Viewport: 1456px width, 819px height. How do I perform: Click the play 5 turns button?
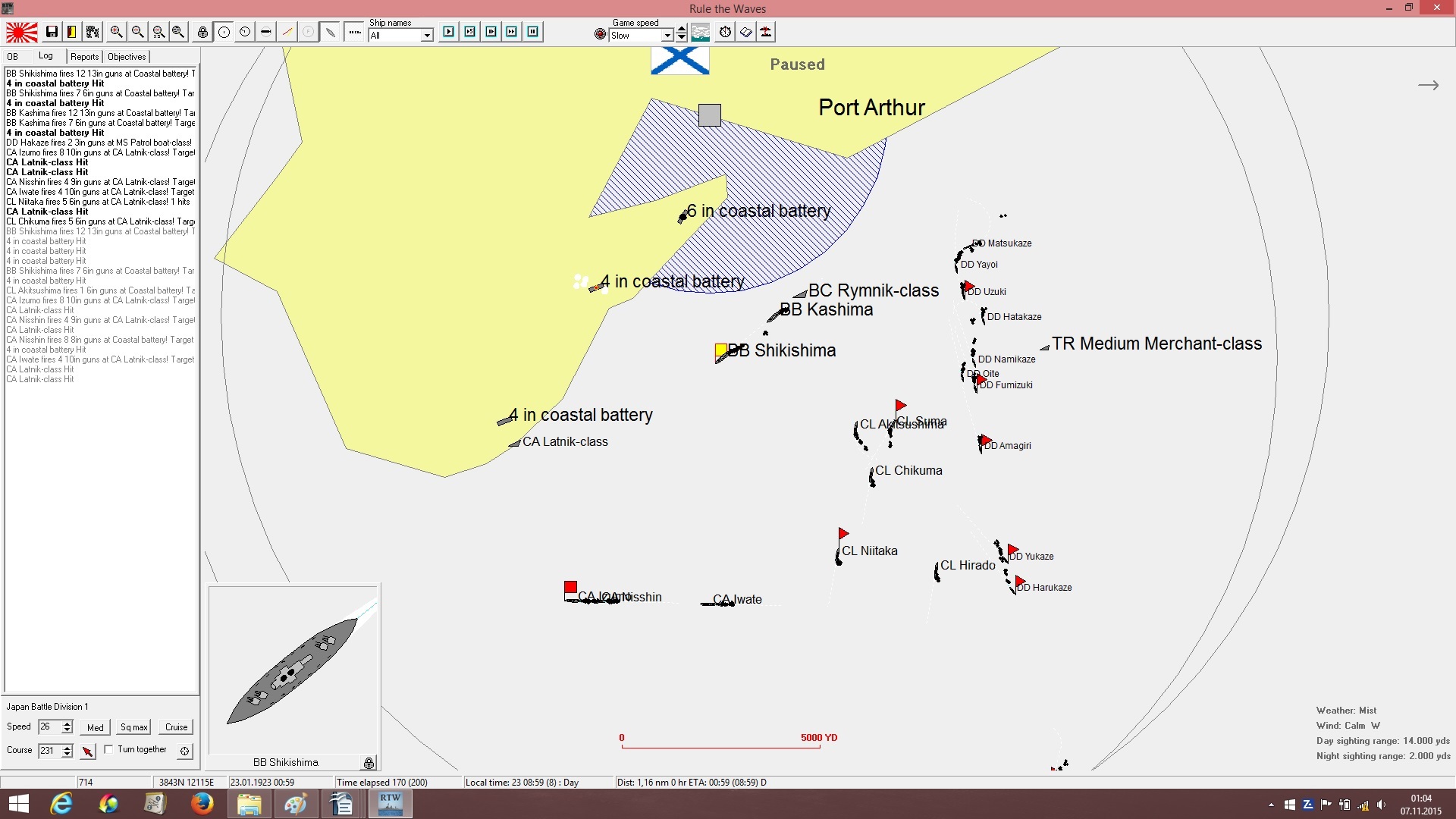[x=470, y=32]
